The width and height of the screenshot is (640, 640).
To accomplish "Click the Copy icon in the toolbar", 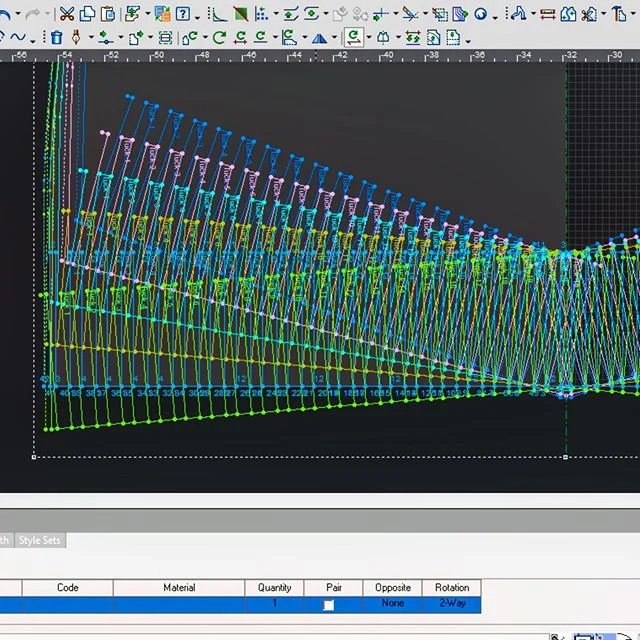I will tap(87, 14).
